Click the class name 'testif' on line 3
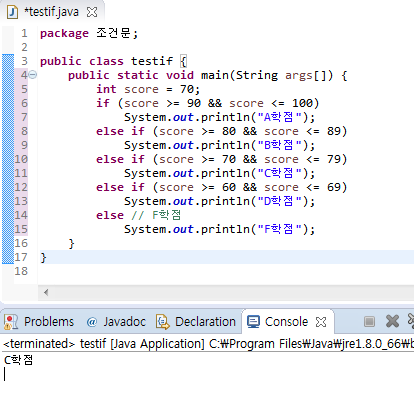This screenshot has height=399, width=414. (x=152, y=61)
